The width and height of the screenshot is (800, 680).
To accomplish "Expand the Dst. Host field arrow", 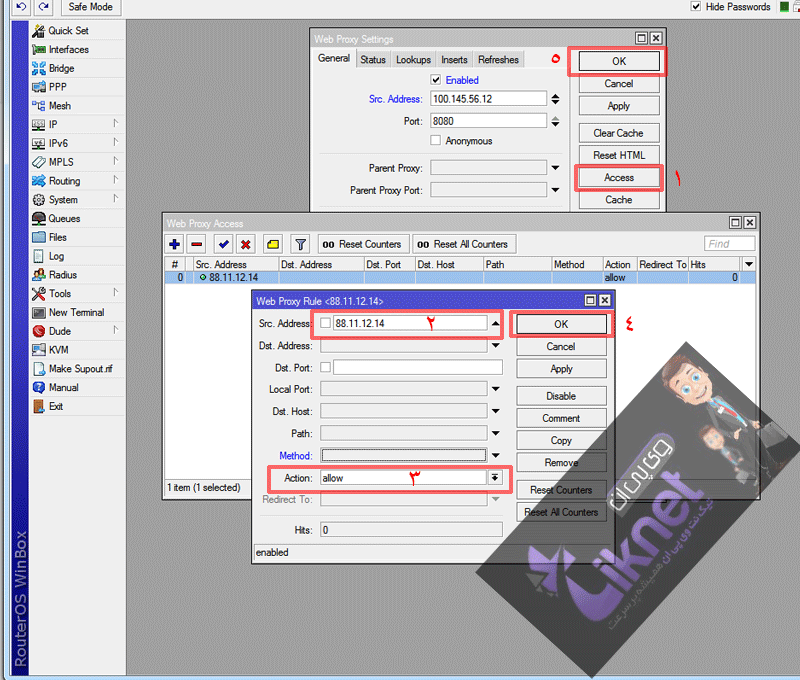I will pyautogui.click(x=494, y=411).
